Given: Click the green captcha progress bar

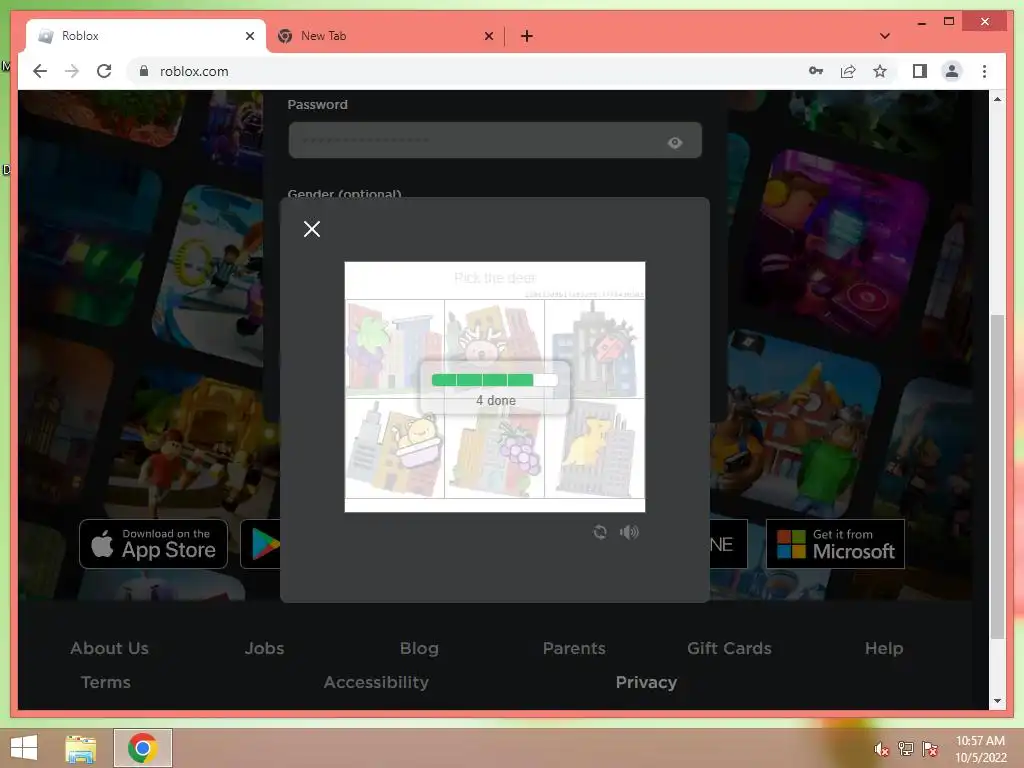Looking at the screenshot, I should (x=494, y=380).
